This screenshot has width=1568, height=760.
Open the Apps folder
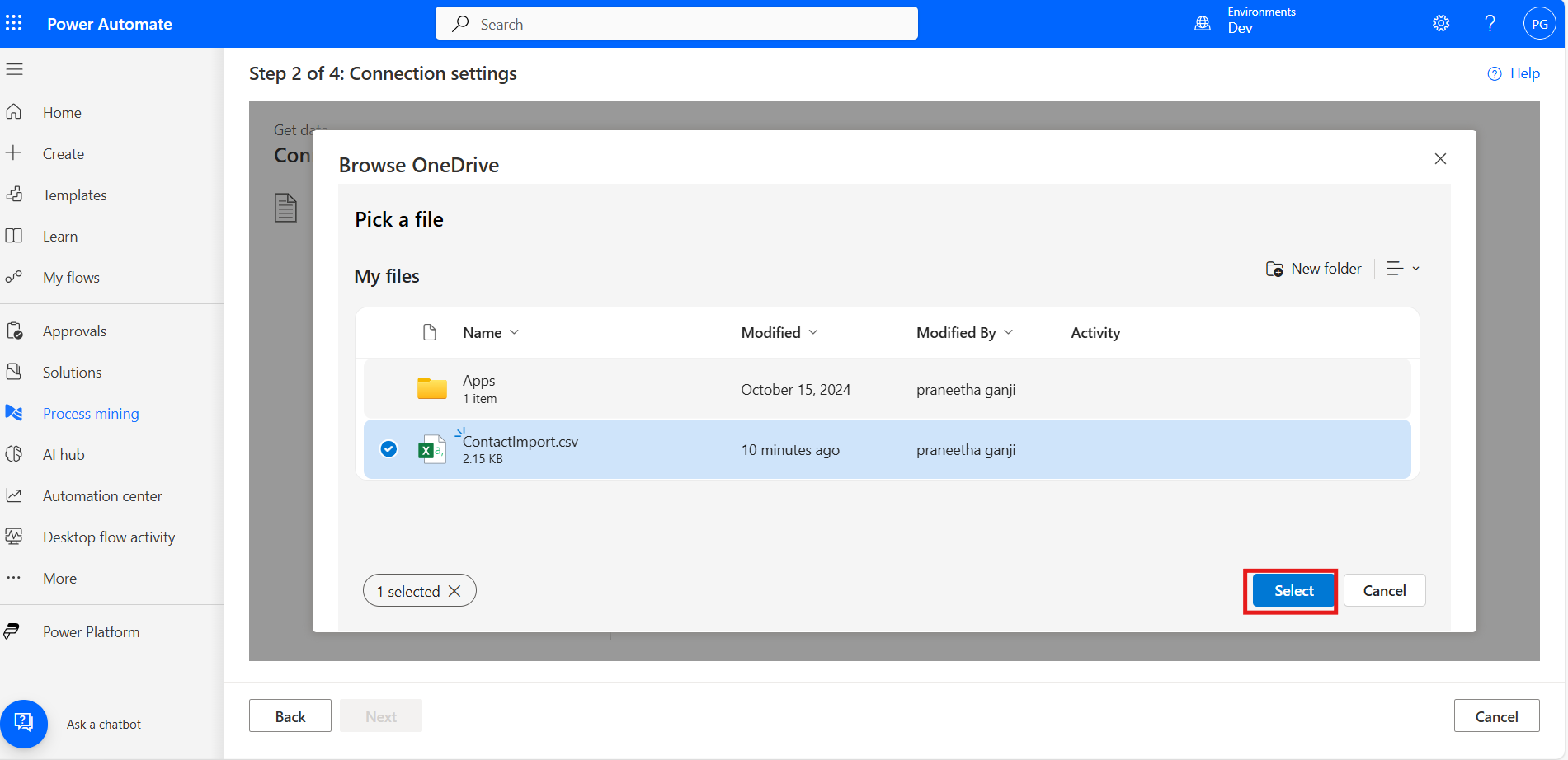[x=478, y=381]
